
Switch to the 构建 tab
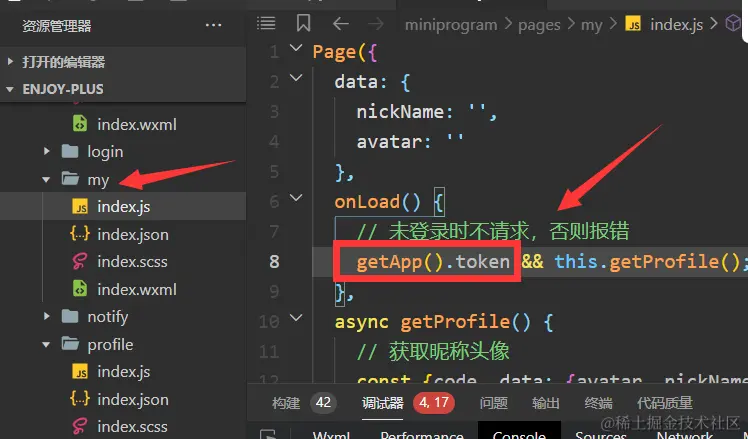click(x=286, y=403)
